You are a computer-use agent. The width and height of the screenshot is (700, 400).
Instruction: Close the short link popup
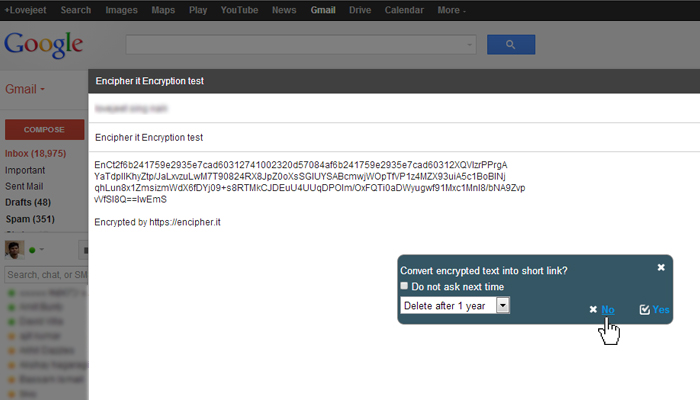point(661,267)
